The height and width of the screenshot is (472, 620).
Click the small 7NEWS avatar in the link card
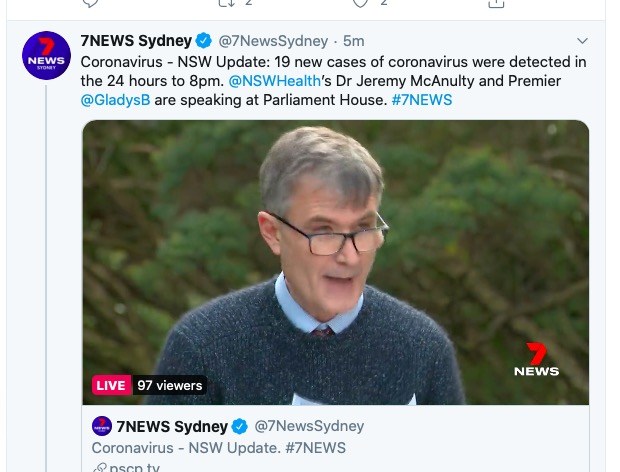pos(102,426)
